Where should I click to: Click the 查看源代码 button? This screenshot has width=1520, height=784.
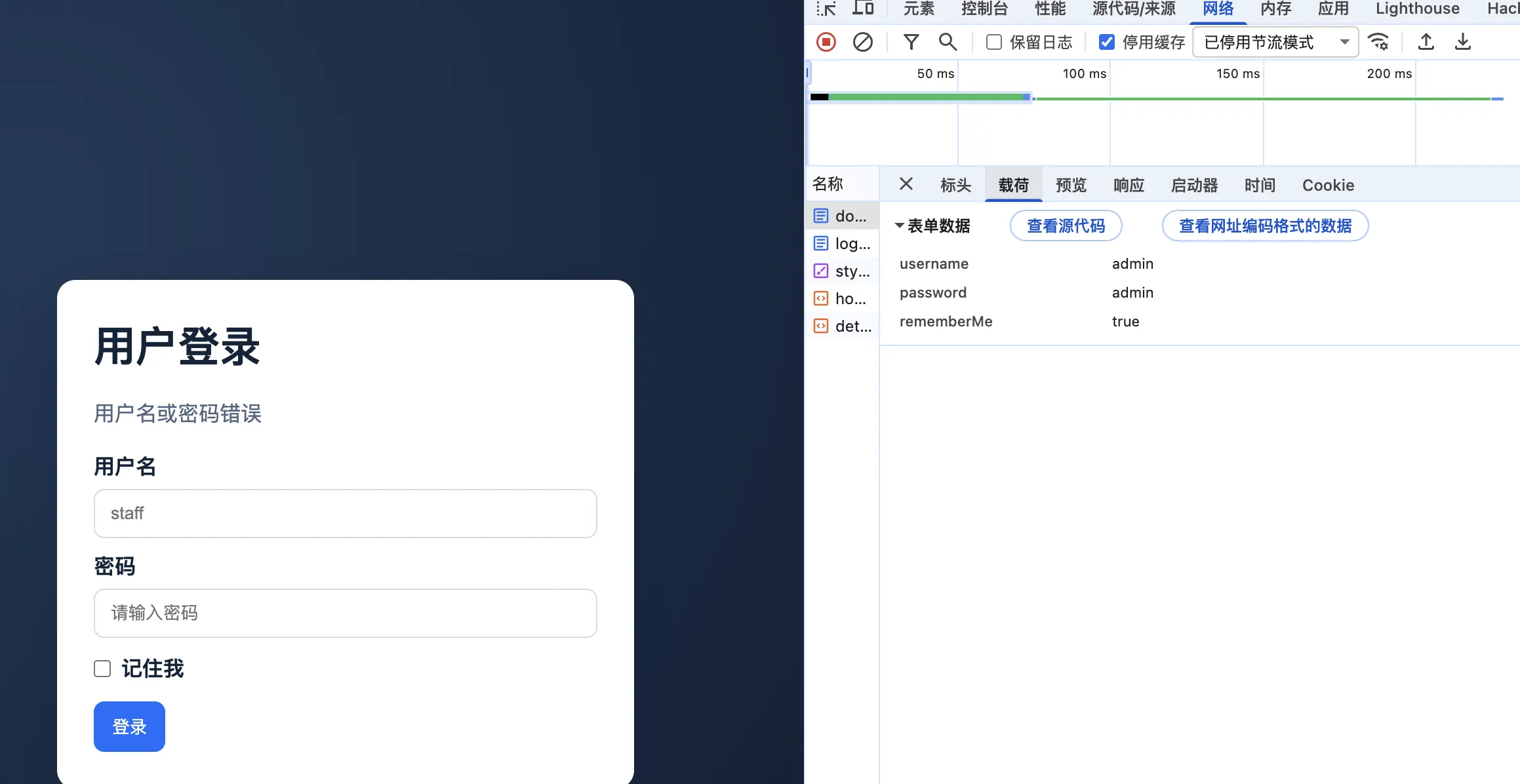click(1066, 226)
